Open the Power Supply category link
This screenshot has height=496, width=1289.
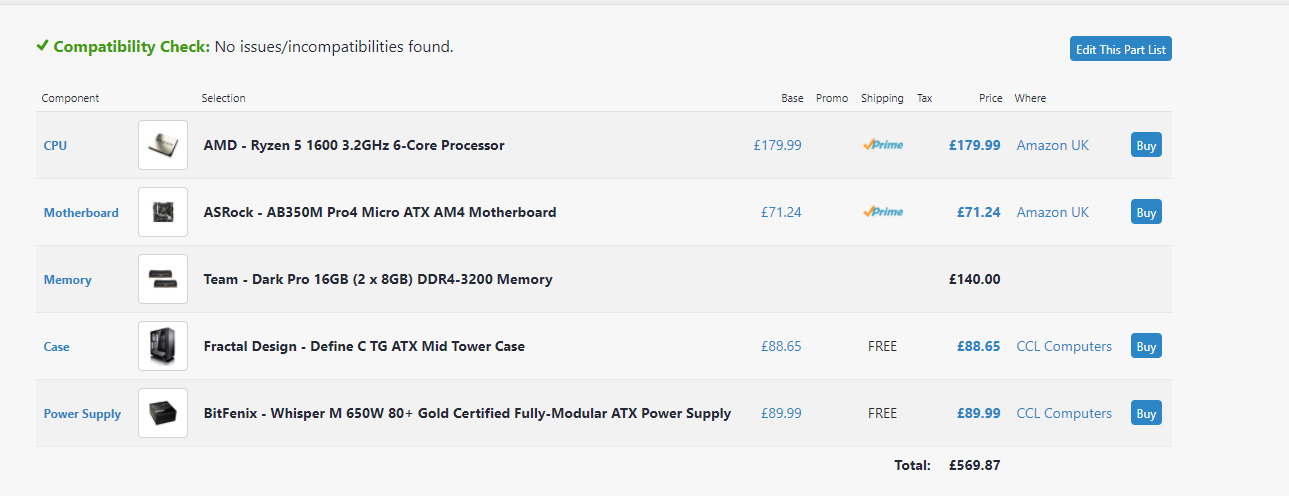click(x=82, y=414)
